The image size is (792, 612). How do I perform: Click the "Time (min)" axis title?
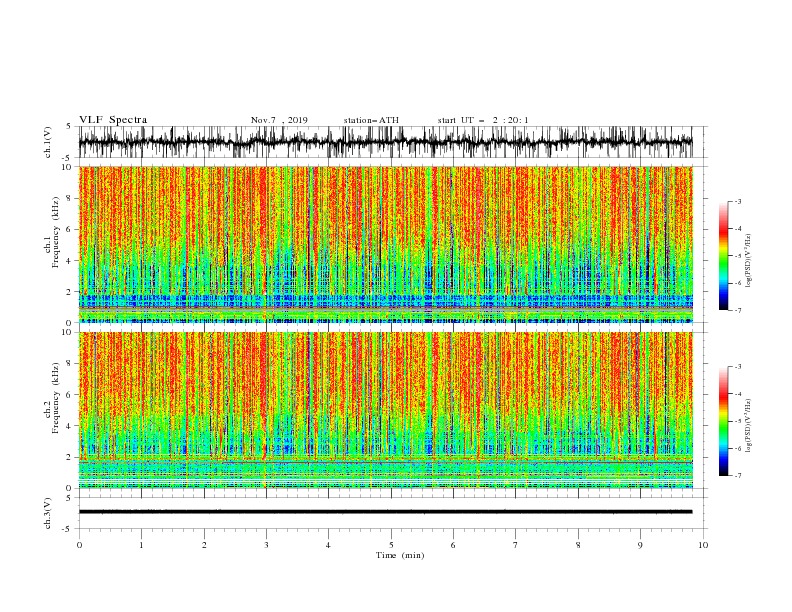pyautogui.click(x=400, y=555)
